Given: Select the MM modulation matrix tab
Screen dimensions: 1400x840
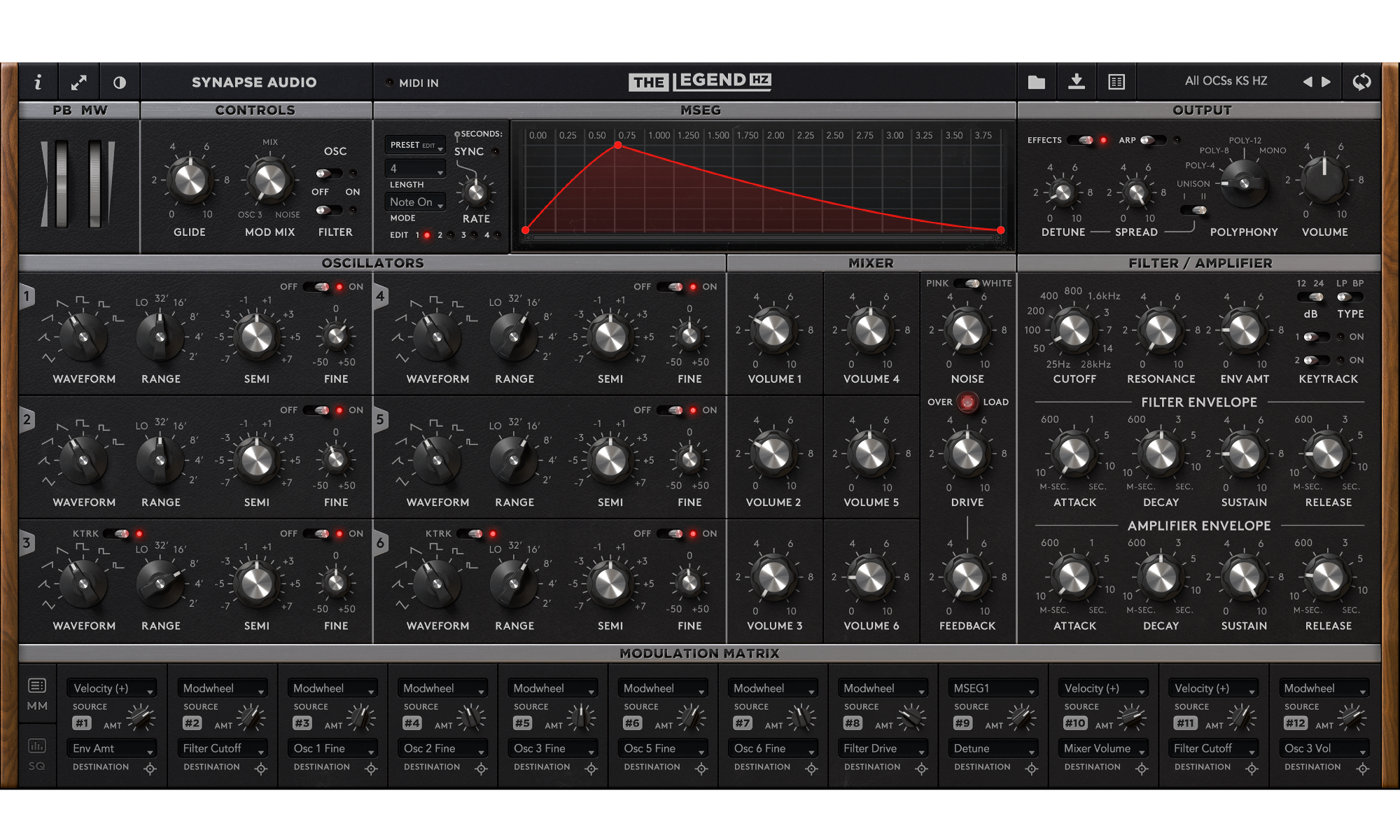Looking at the screenshot, I should coord(37,694).
